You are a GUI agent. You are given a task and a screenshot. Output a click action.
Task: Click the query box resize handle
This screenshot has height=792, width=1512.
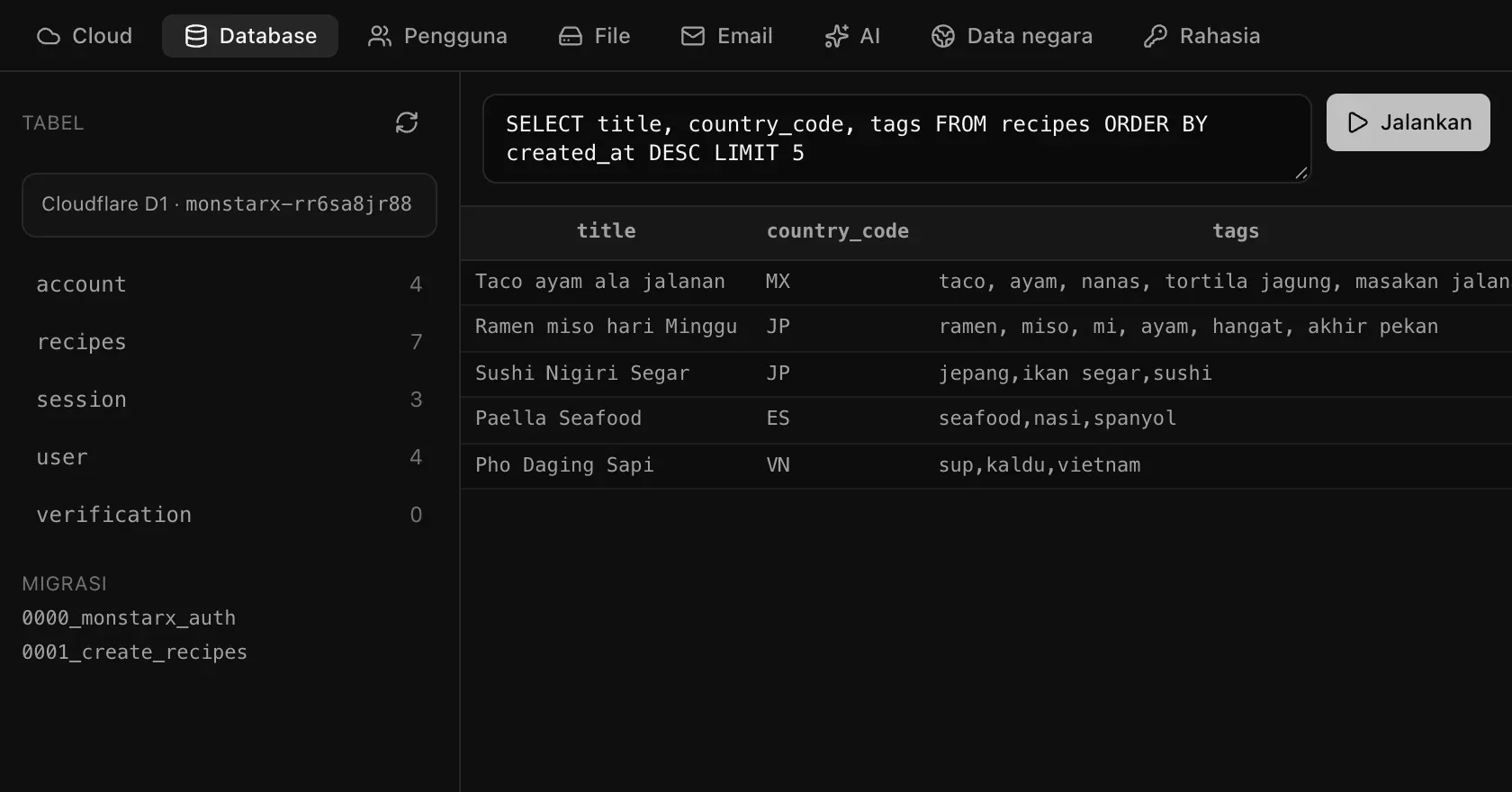click(x=1301, y=173)
